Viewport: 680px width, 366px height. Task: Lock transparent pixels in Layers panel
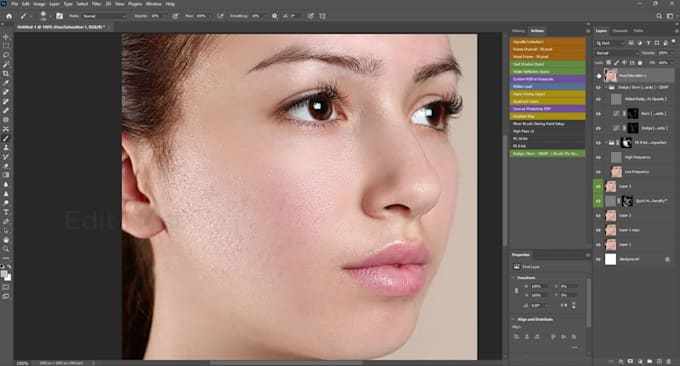click(x=608, y=63)
